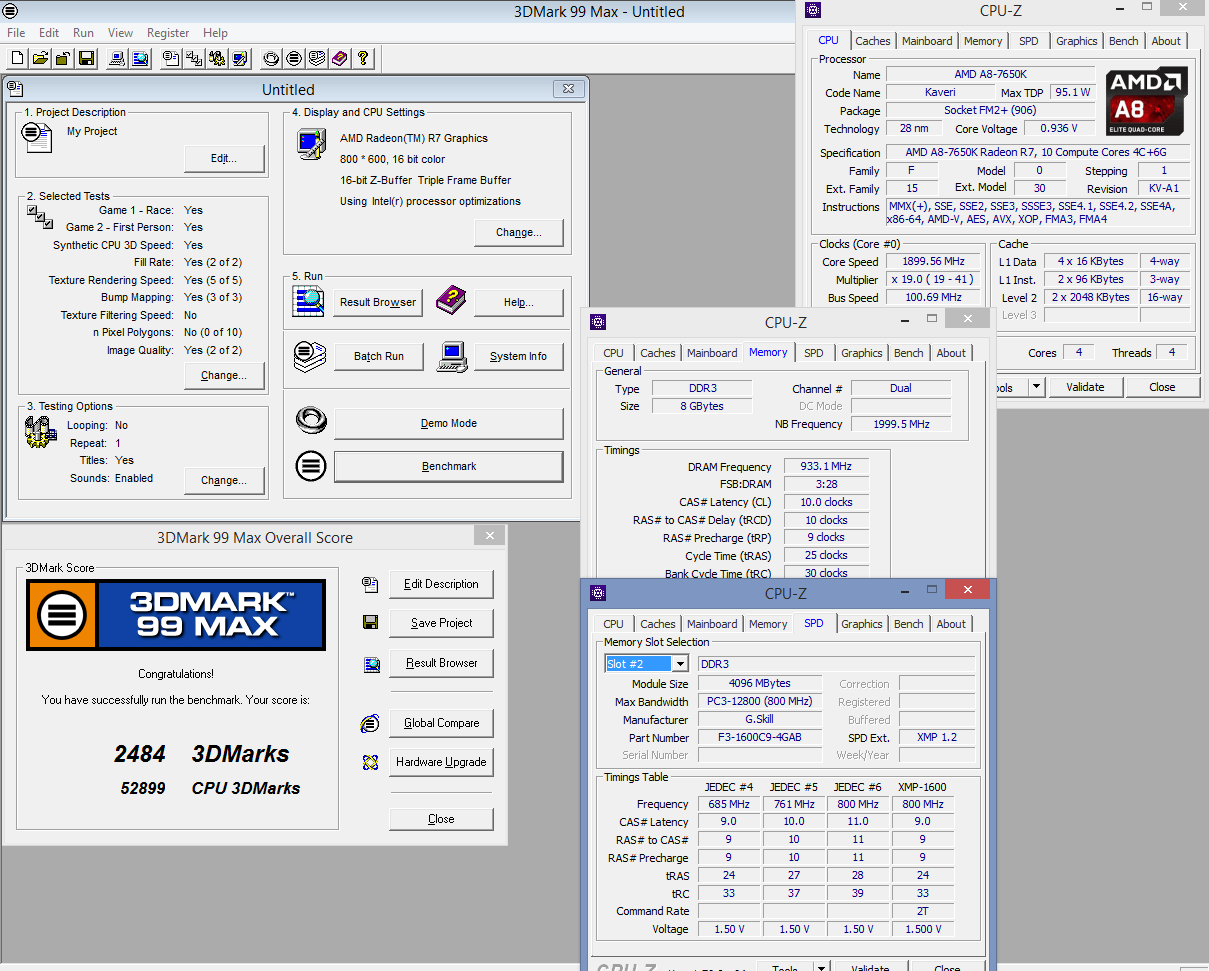The width and height of the screenshot is (1209, 971).
Task: Click the Selected Tests checkmarks toolbar icon
Action: tap(194, 58)
